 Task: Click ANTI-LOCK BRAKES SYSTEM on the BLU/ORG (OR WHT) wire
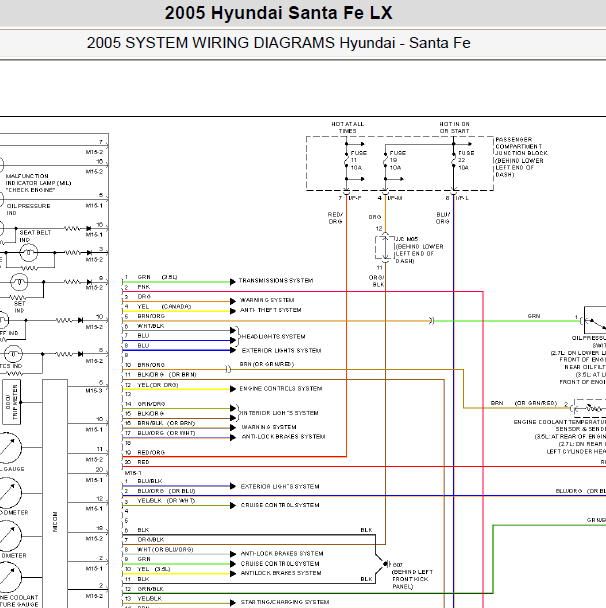[x=283, y=437]
